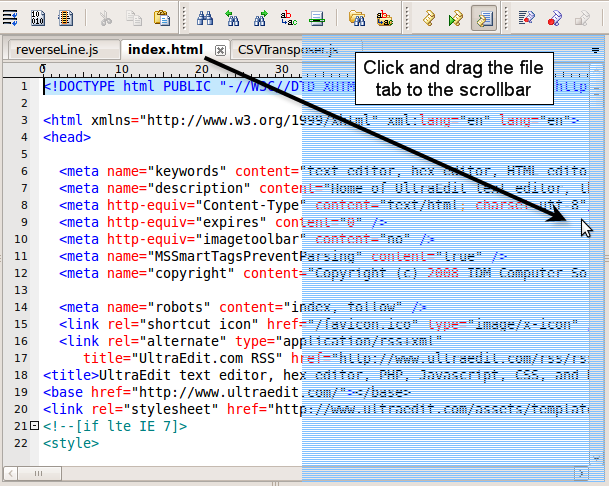
Task: Open the file tab list dropdown
Action: point(595,50)
